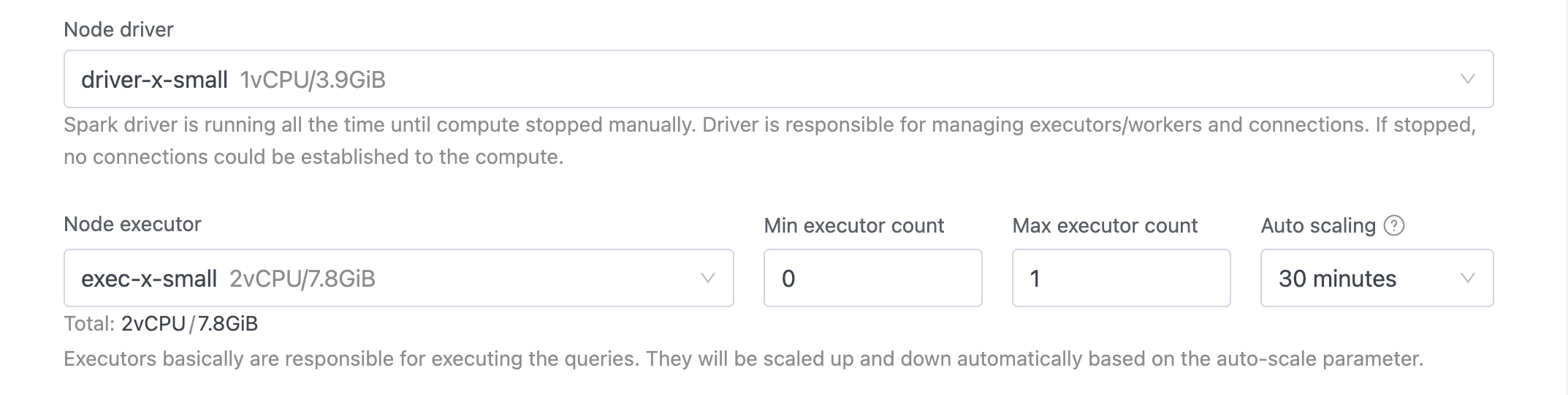Click the chevron arrow in Node driver field

click(1467, 79)
